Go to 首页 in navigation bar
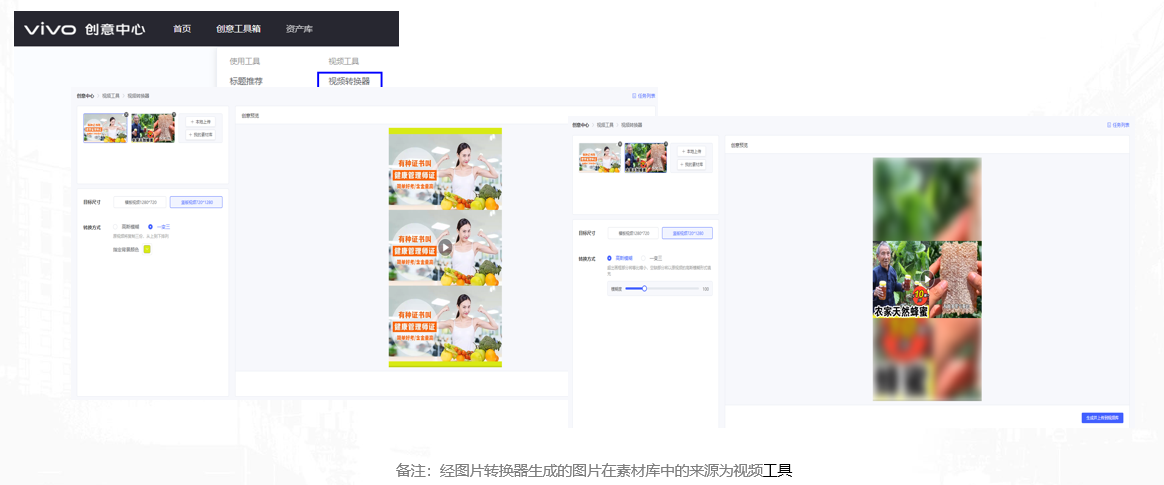 [181, 29]
